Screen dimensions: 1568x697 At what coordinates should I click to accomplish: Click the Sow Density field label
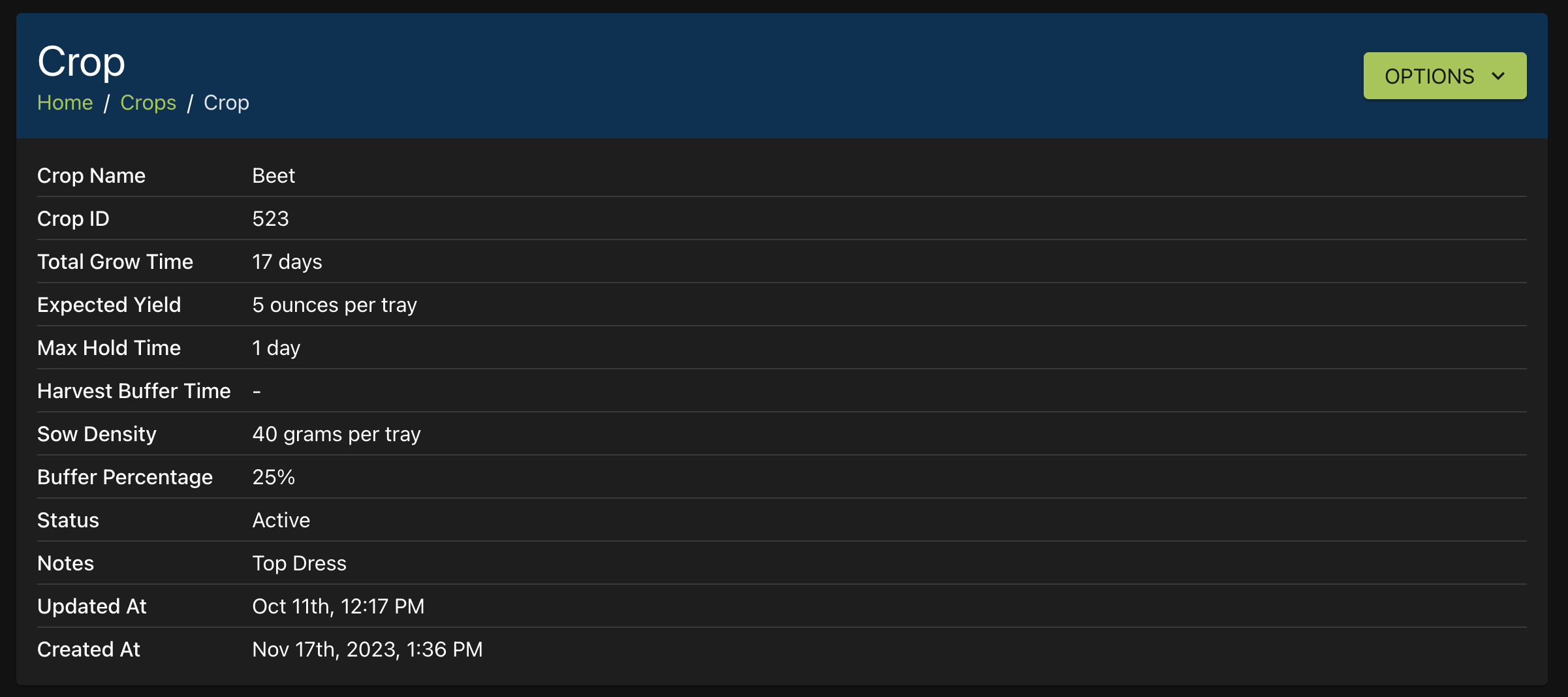coord(97,434)
